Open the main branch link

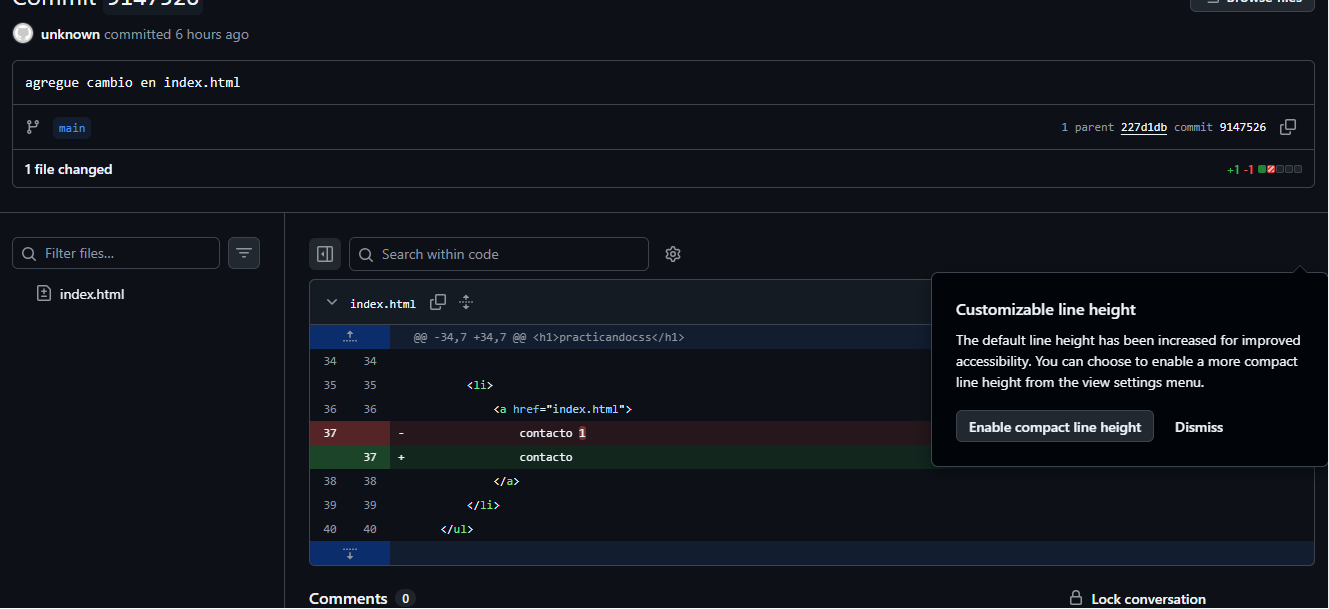point(72,128)
